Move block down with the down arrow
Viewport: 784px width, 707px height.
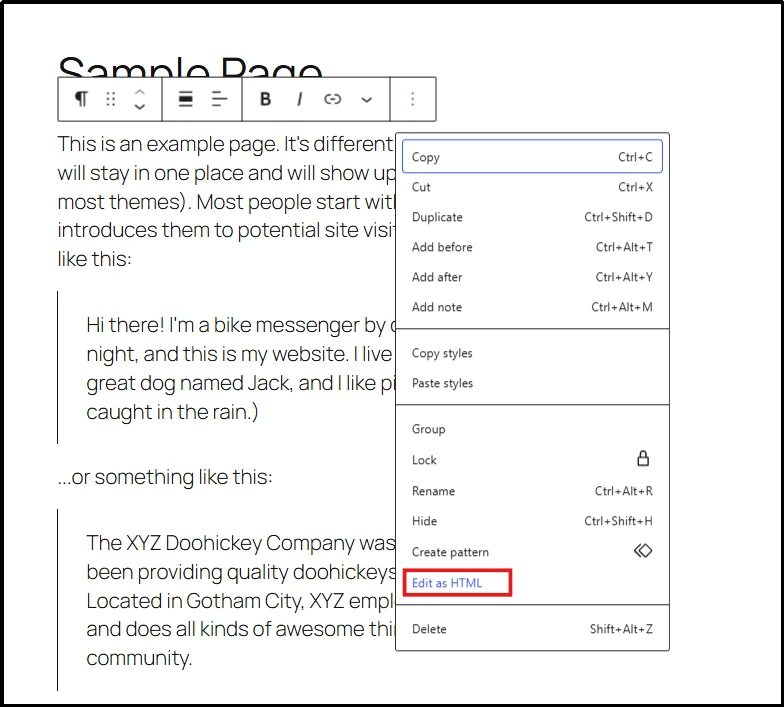click(x=140, y=106)
